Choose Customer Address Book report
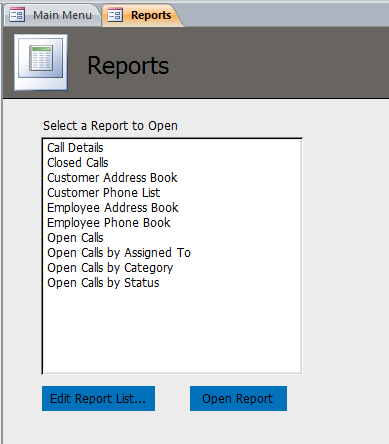Viewport: 389px width, 444px height. (172, 178)
